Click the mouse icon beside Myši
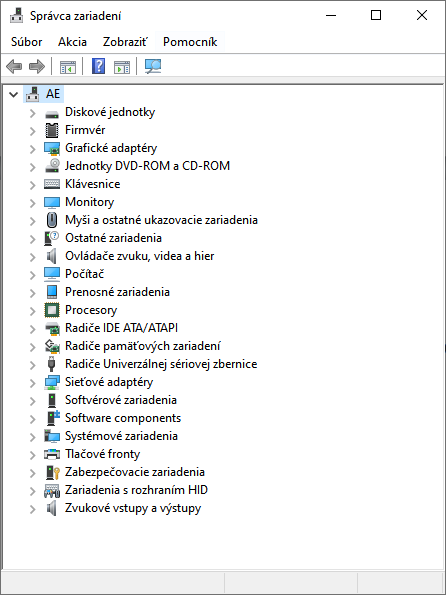This screenshot has width=446, height=595. pyautogui.click(x=52, y=220)
